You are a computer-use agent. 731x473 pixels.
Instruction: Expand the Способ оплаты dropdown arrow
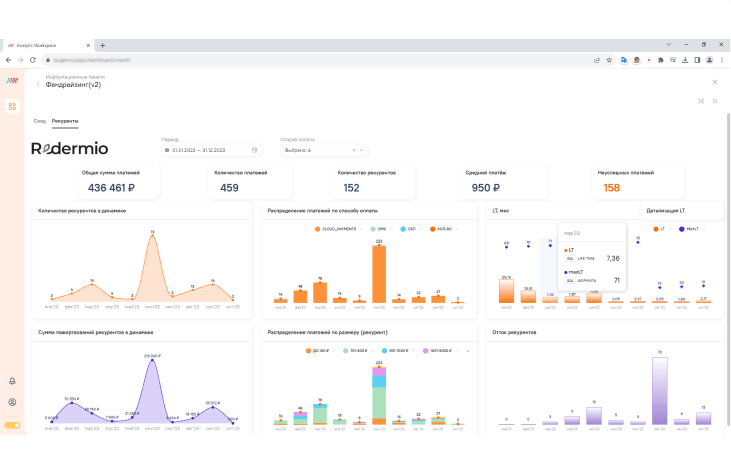(362, 150)
